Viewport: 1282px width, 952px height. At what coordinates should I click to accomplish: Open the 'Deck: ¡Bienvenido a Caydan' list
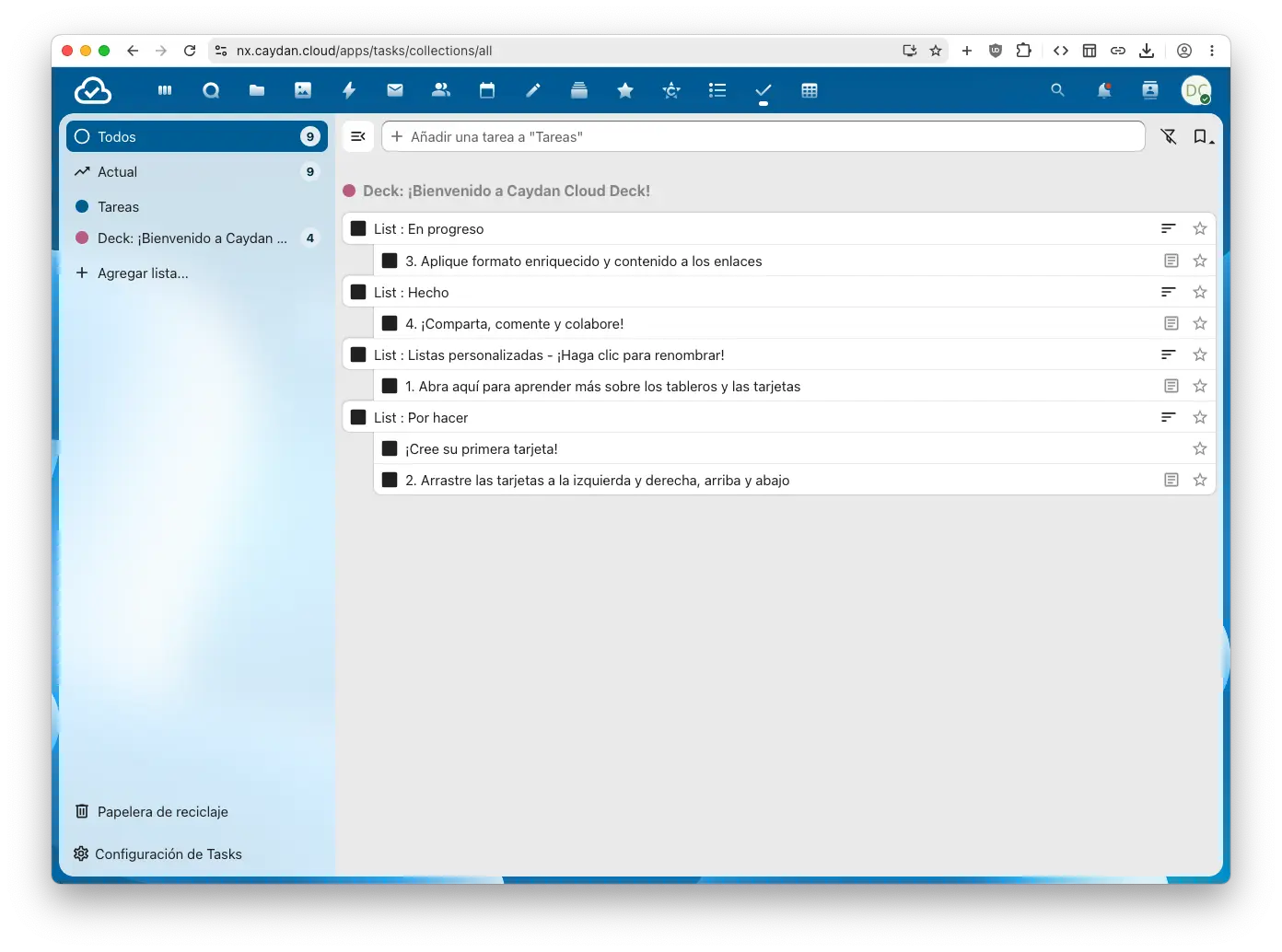click(197, 238)
